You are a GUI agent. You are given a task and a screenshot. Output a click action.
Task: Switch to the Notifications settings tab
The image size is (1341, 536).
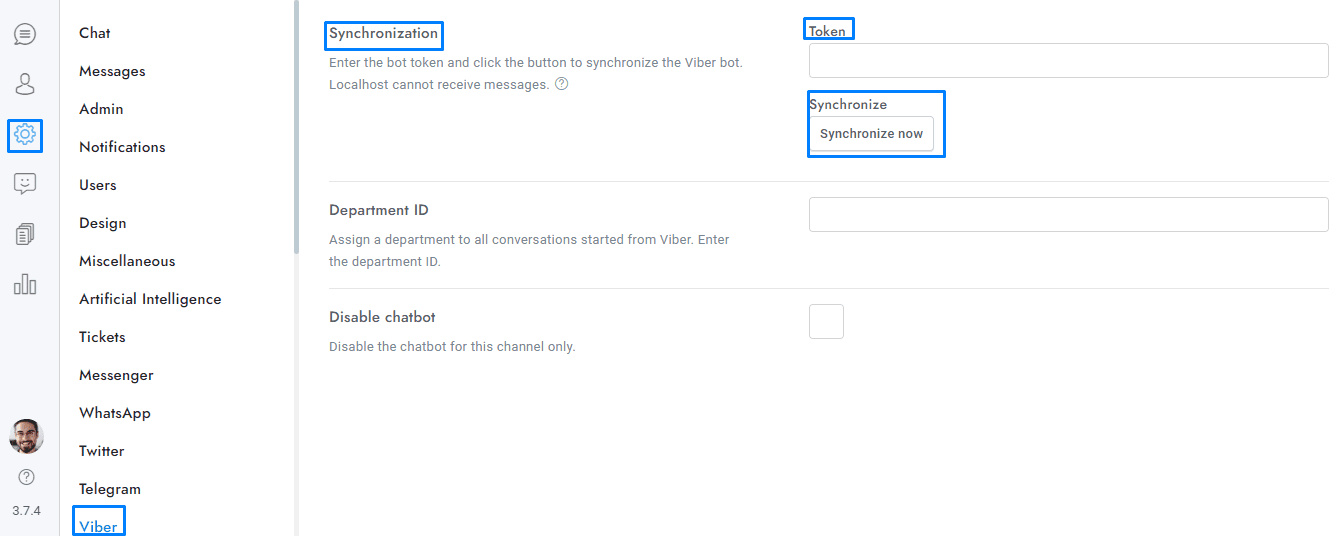tap(122, 147)
